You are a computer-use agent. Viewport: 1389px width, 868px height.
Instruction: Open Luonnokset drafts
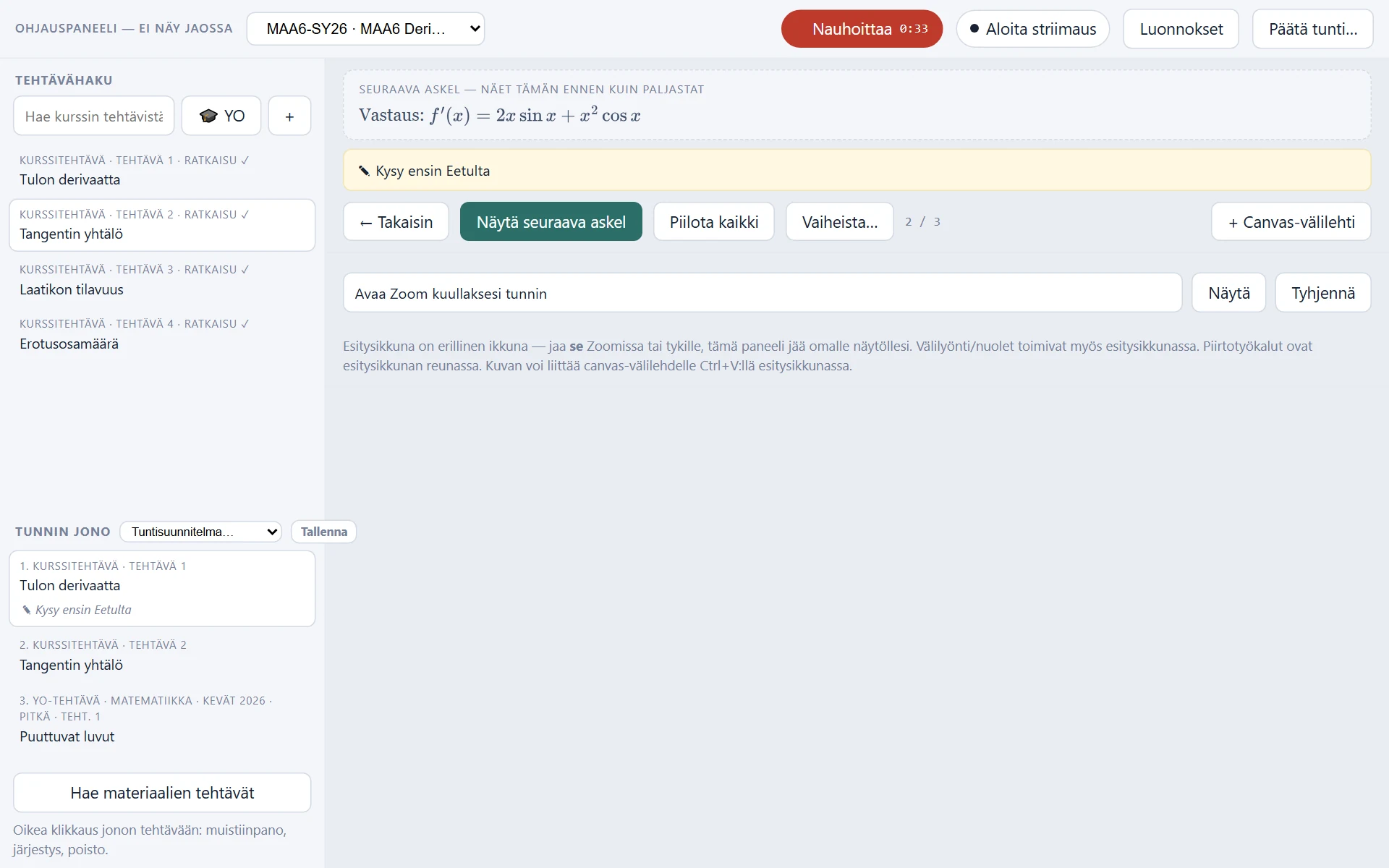pyautogui.click(x=1181, y=29)
